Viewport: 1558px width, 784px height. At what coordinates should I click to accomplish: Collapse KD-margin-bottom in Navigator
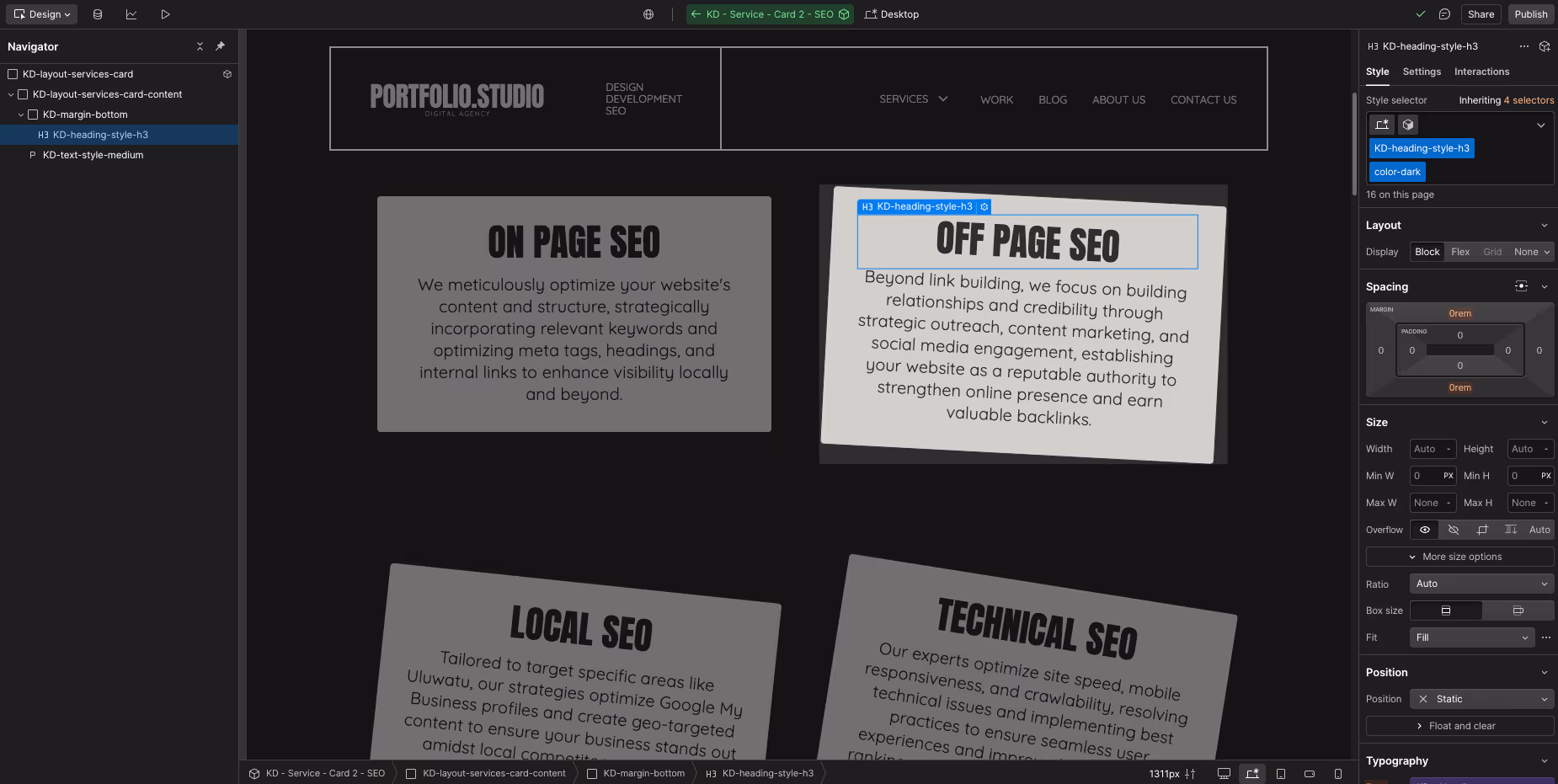(x=21, y=115)
